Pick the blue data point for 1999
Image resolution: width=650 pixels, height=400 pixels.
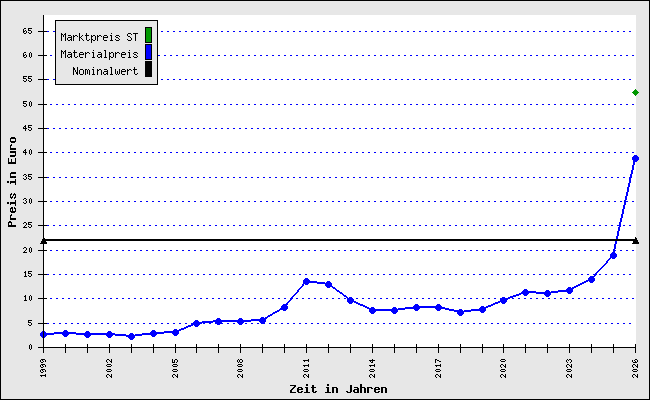tap(43, 334)
